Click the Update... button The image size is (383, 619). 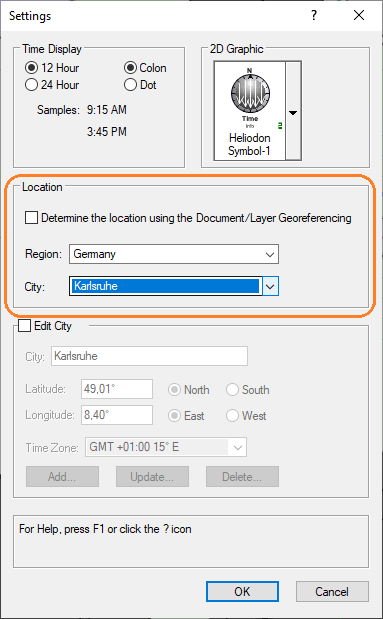152,476
